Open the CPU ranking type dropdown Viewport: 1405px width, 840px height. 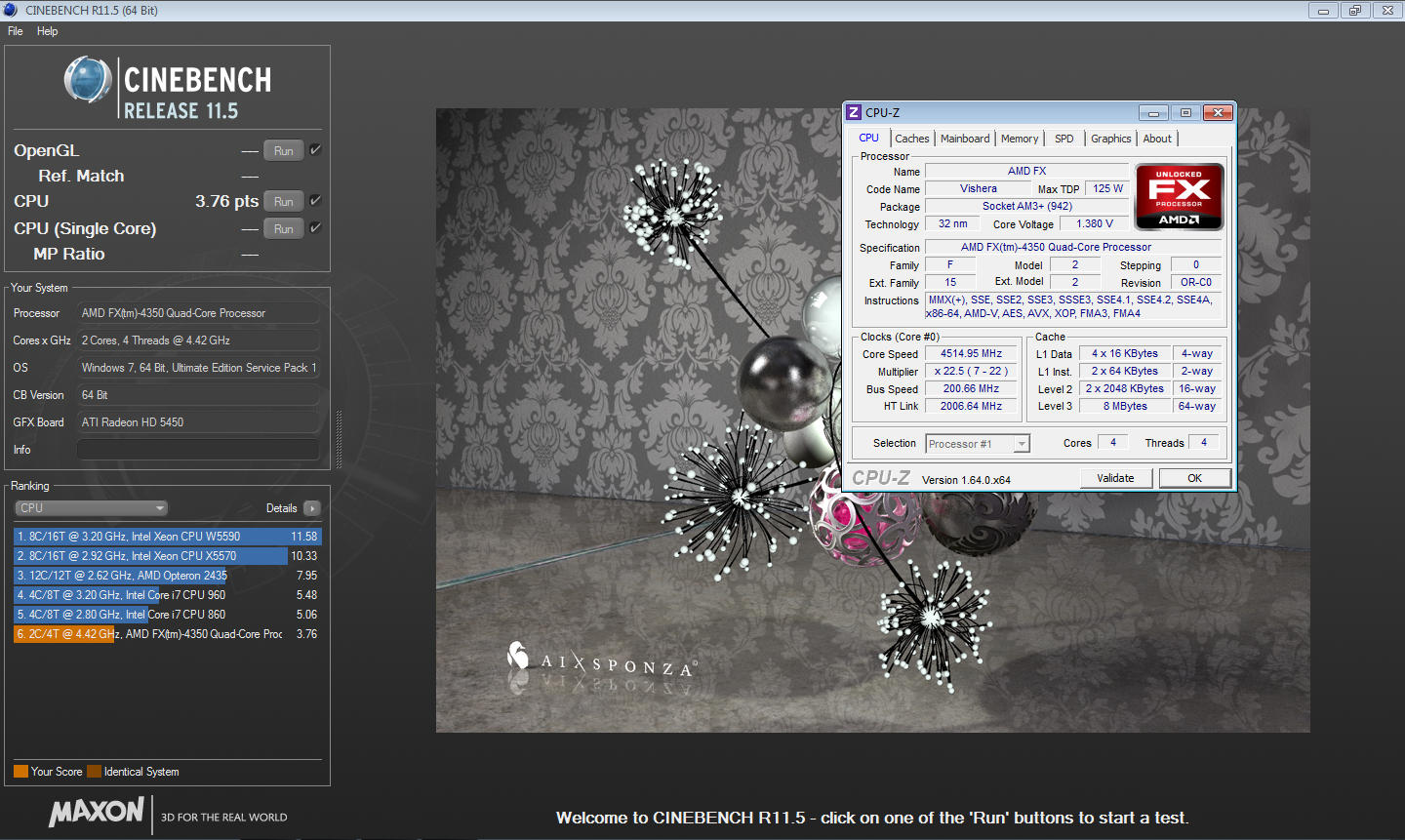coord(92,508)
